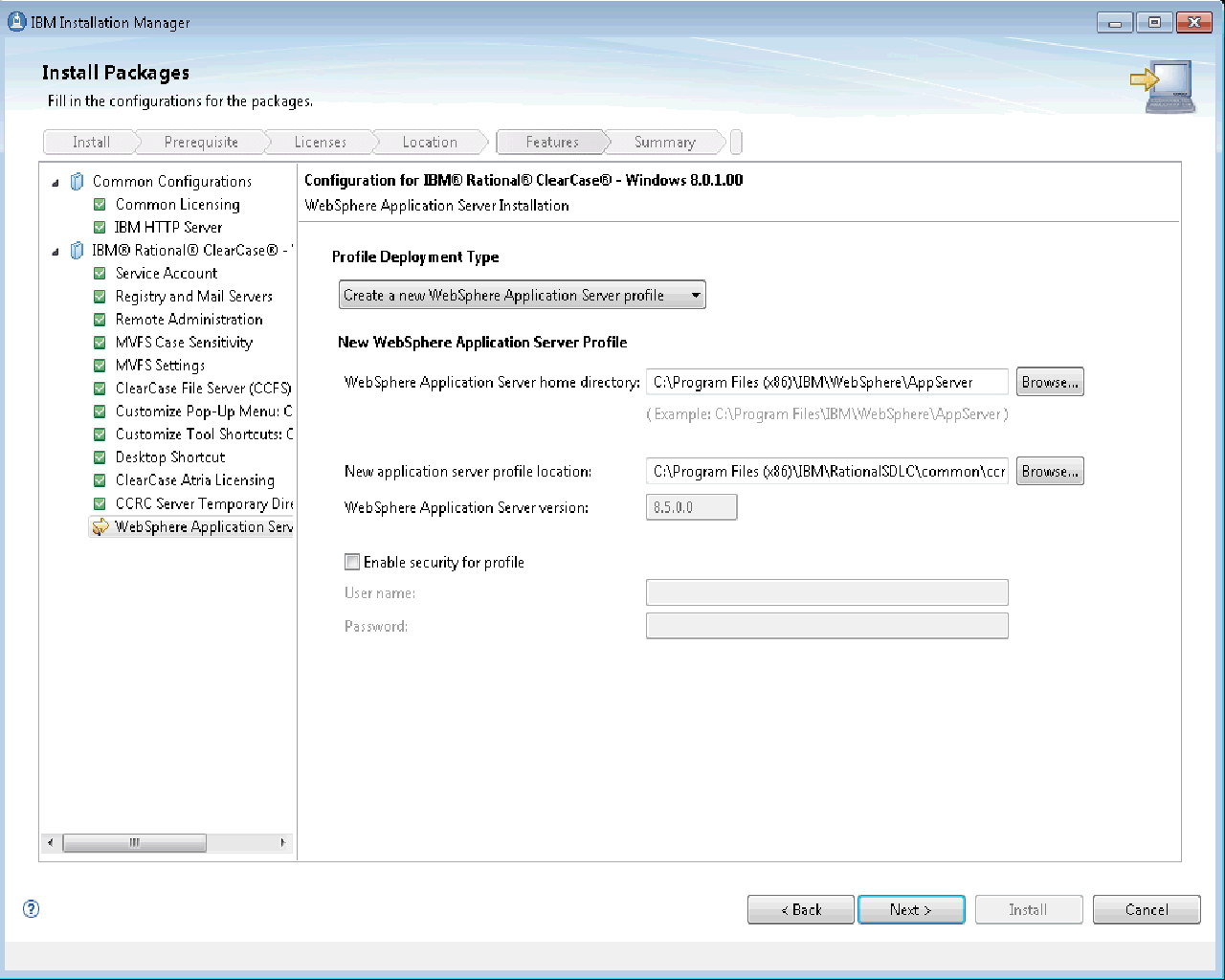1225x980 pixels.
Task: Click green check icon beside Service Account
Action: click(x=100, y=273)
